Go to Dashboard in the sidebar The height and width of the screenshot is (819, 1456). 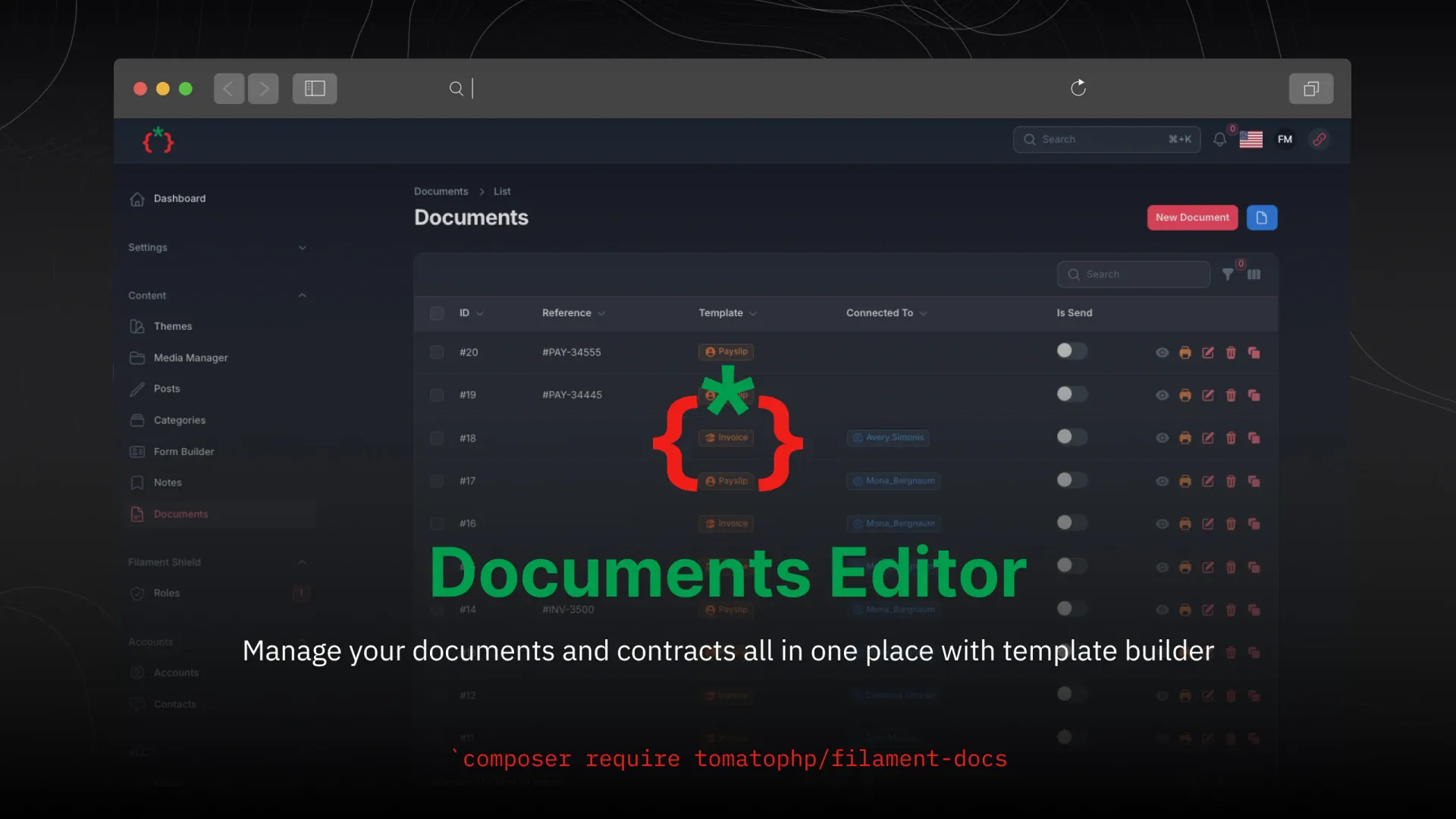pos(179,198)
